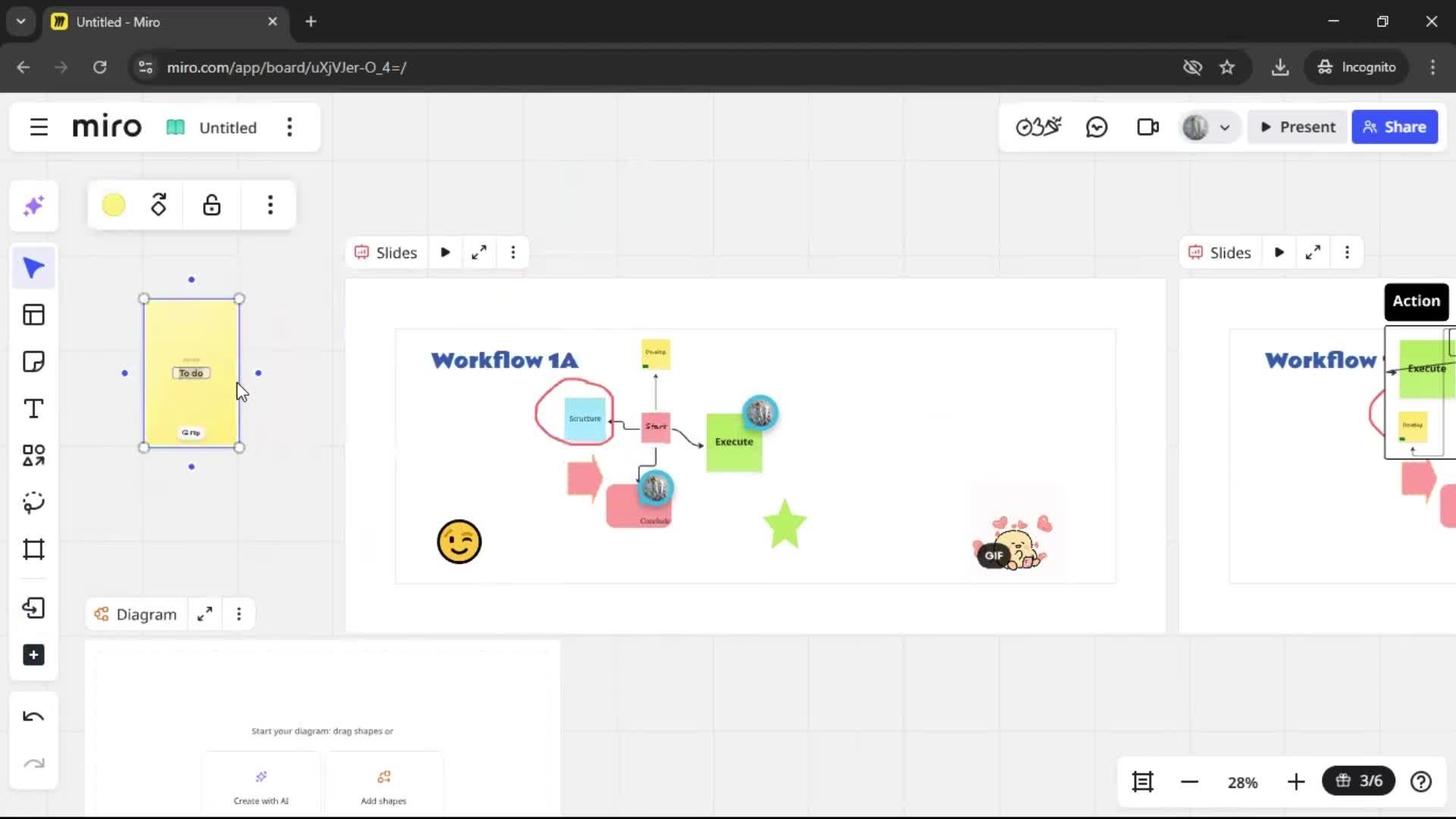
Task: Click the Action tooltip label
Action: 1416,301
